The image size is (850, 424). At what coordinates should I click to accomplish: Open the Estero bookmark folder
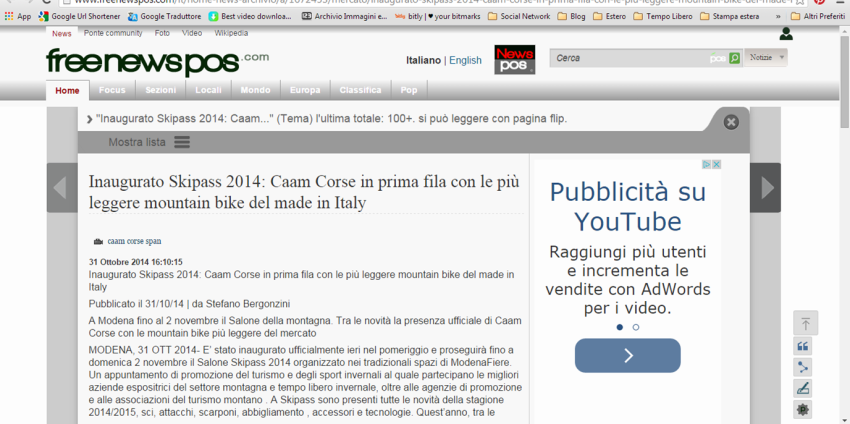point(609,16)
